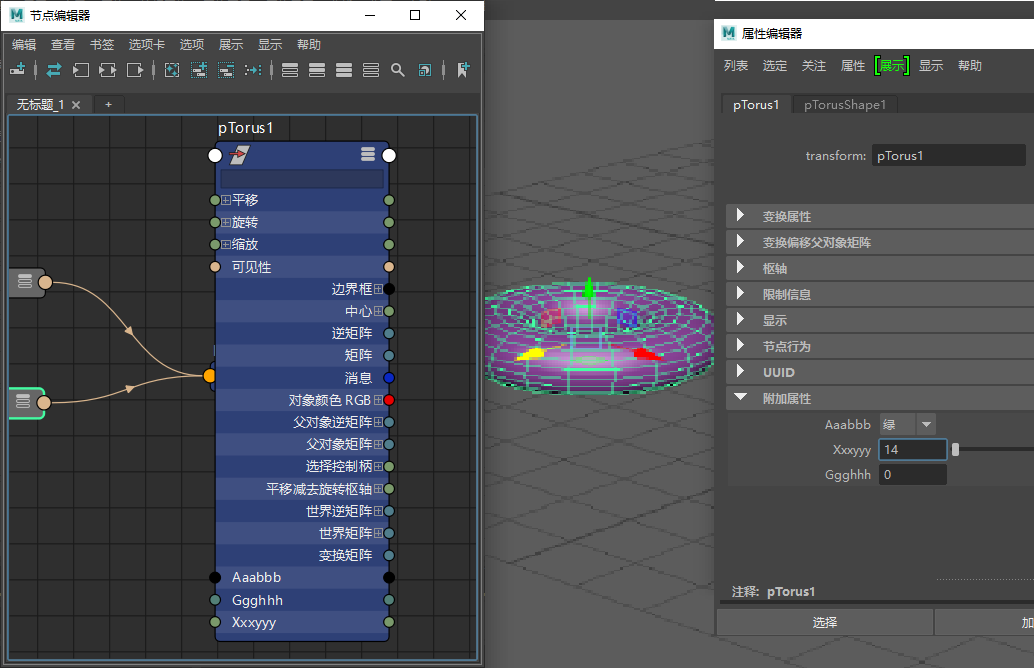Open the Aaabbb enum dropdown
This screenshot has height=668, width=1034.
(x=926, y=424)
